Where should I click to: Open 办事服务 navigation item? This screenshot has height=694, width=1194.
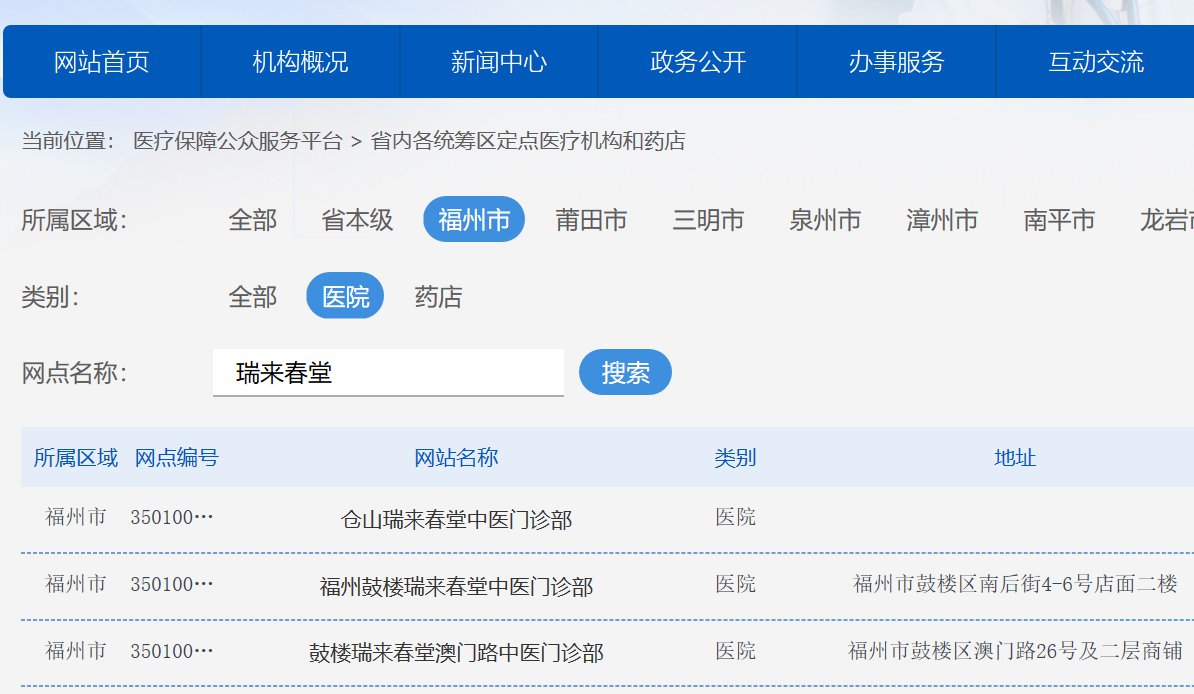click(x=896, y=62)
